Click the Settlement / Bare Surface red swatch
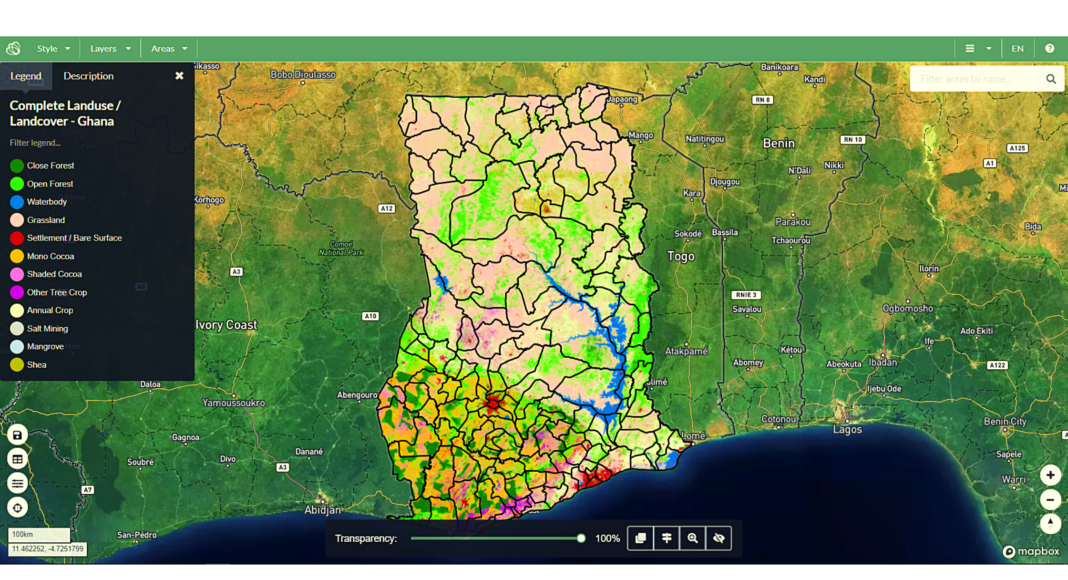 pyautogui.click(x=17, y=238)
